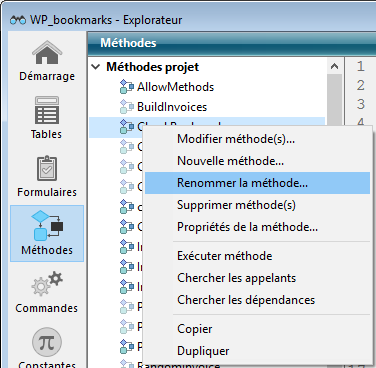Open the Formulaires clipboard icon
The width and height of the screenshot is (376, 368).
(47, 168)
